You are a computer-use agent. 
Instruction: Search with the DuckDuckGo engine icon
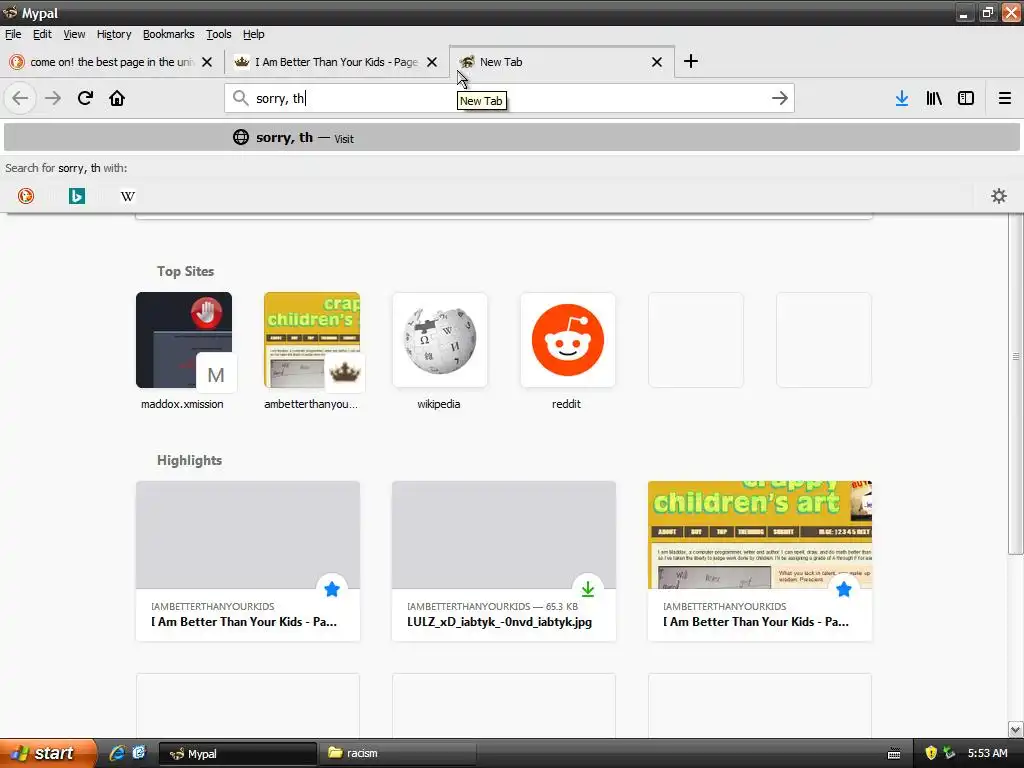(x=26, y=196)
